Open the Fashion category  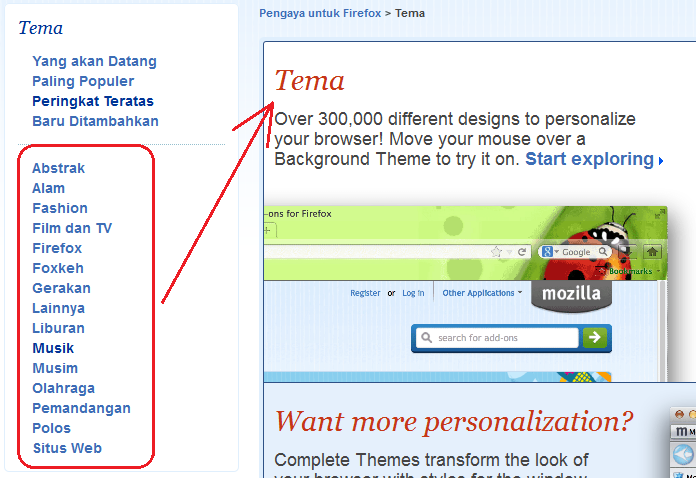point(60,208)
